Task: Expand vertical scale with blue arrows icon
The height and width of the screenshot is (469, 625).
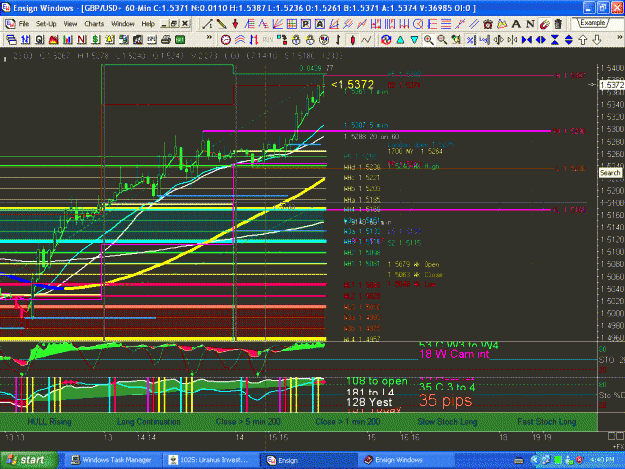Action: (x=569, y=40)
